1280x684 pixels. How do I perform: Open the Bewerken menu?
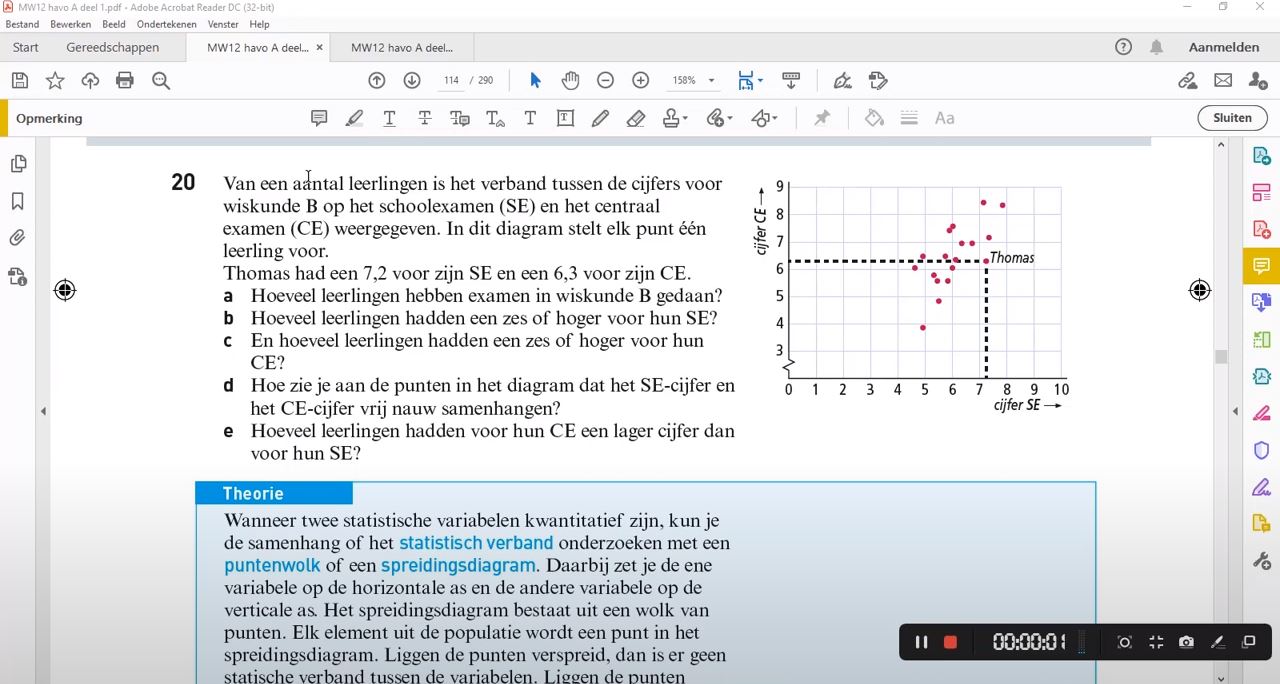(x=70, y=24)
